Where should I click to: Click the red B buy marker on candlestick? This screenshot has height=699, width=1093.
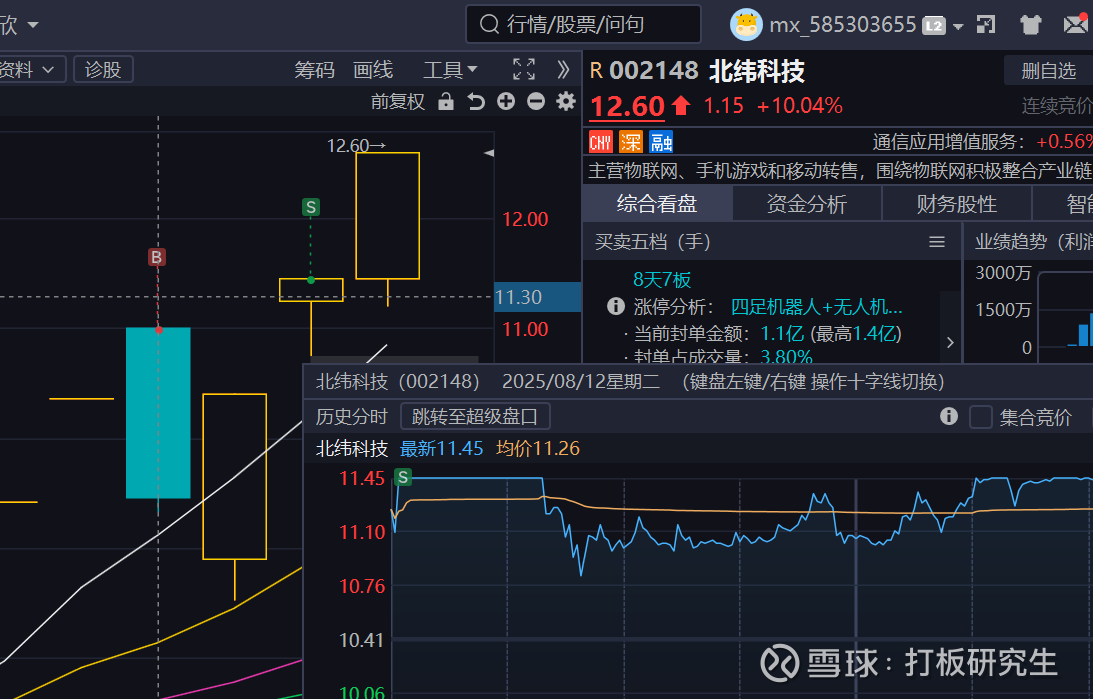point(156,257)
